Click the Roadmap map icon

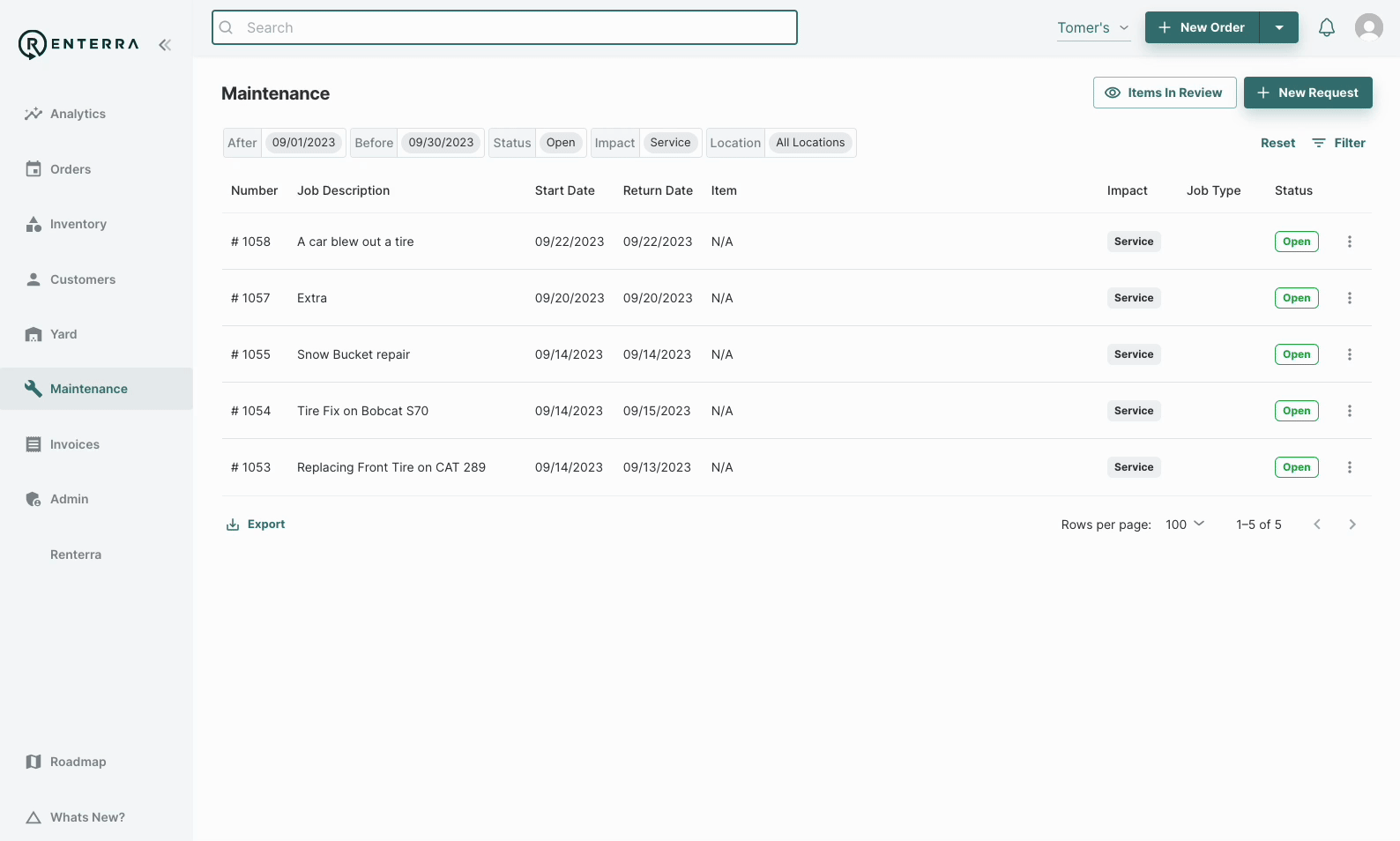click(x=34, y=762)
